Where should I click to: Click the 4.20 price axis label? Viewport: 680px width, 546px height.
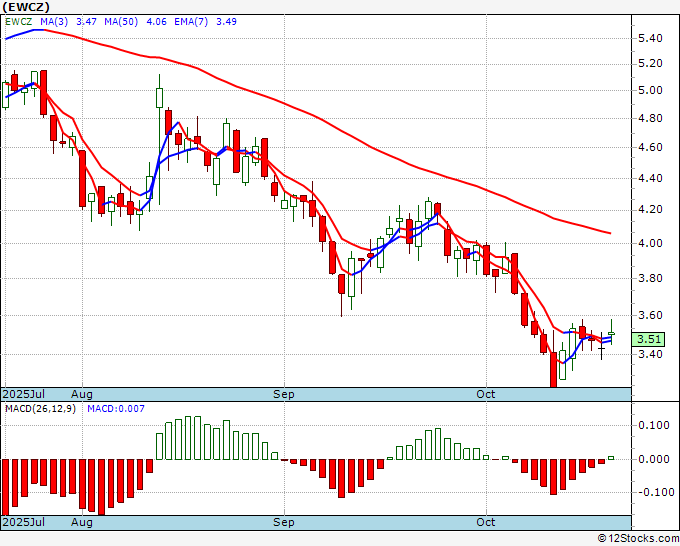coord(650,210)
